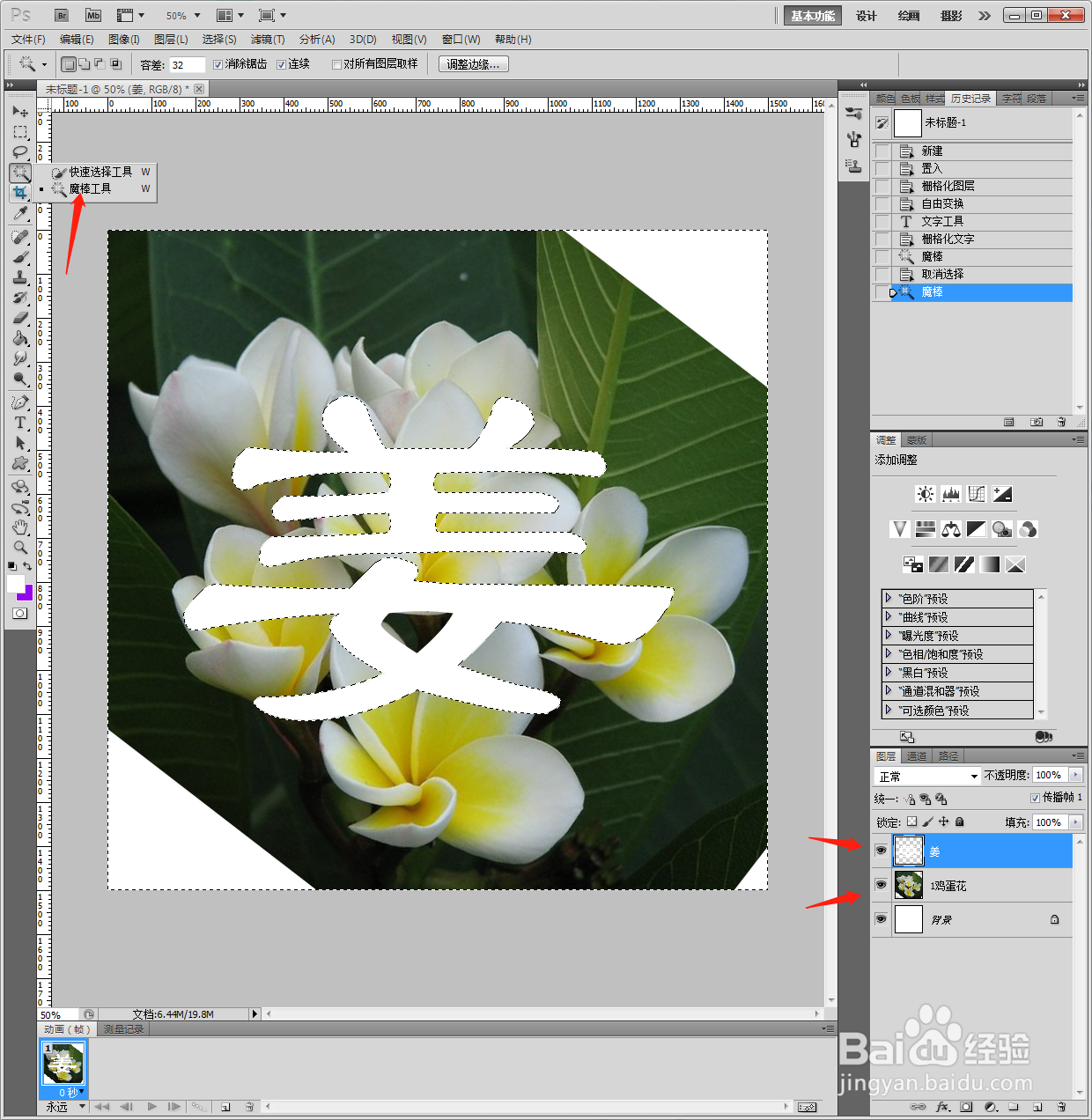This screenshot has height=1120, width=1092.
Task: Select the Clone Stamp tool
Action: pos(20,277)
